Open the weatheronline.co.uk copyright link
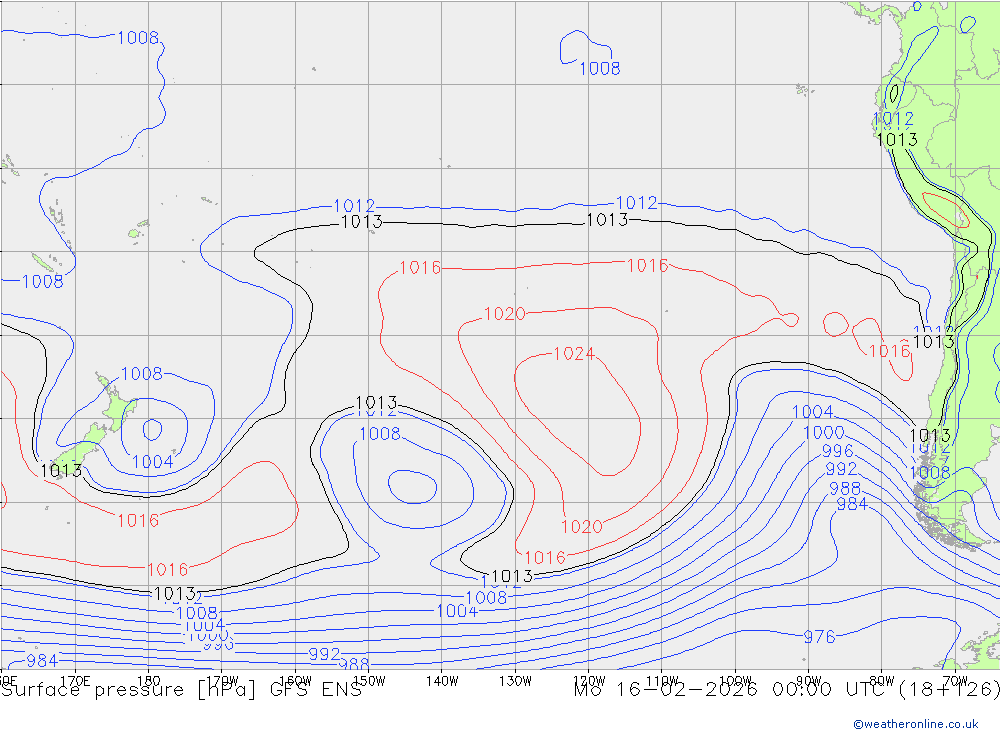1000x733 pixels. (916, 724)
